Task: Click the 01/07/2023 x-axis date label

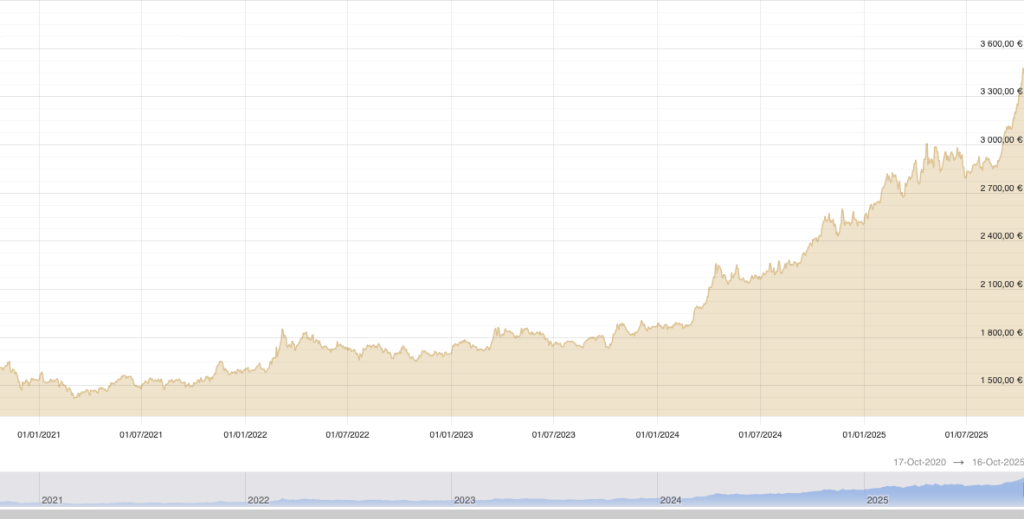Action: [553, 435]
